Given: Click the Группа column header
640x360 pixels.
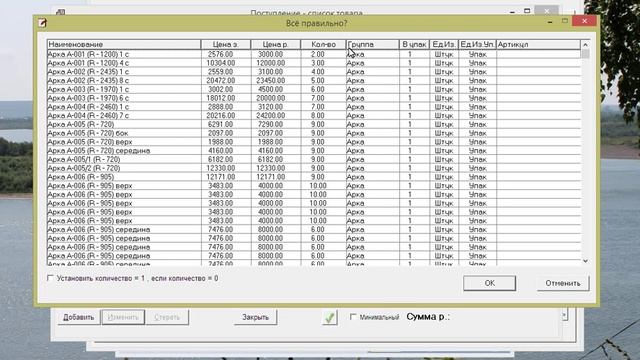Looking at the screenshot, I should pos(373,44).
